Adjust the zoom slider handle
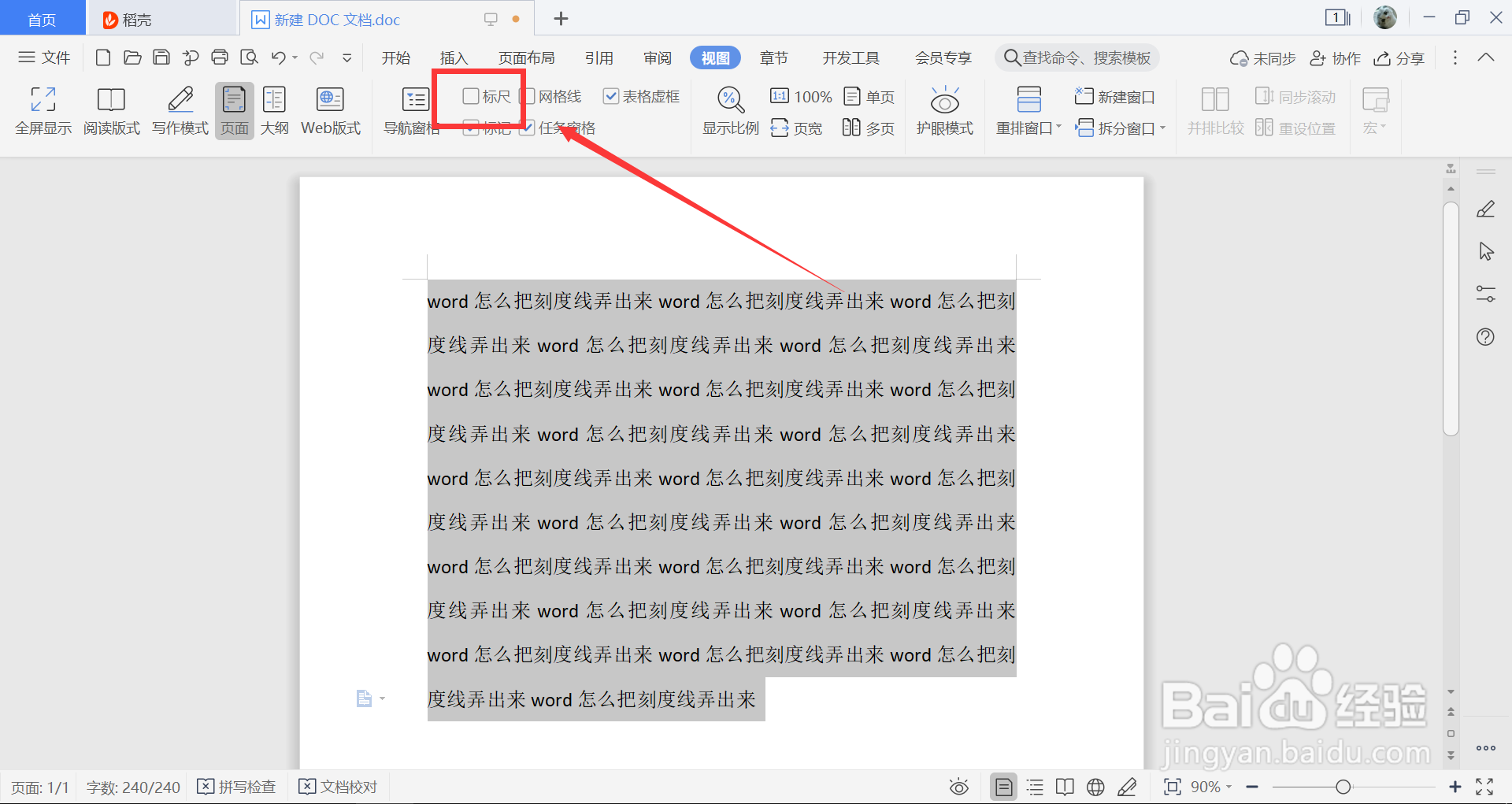The image size is (1512, 804). (x=1343, y=787)
